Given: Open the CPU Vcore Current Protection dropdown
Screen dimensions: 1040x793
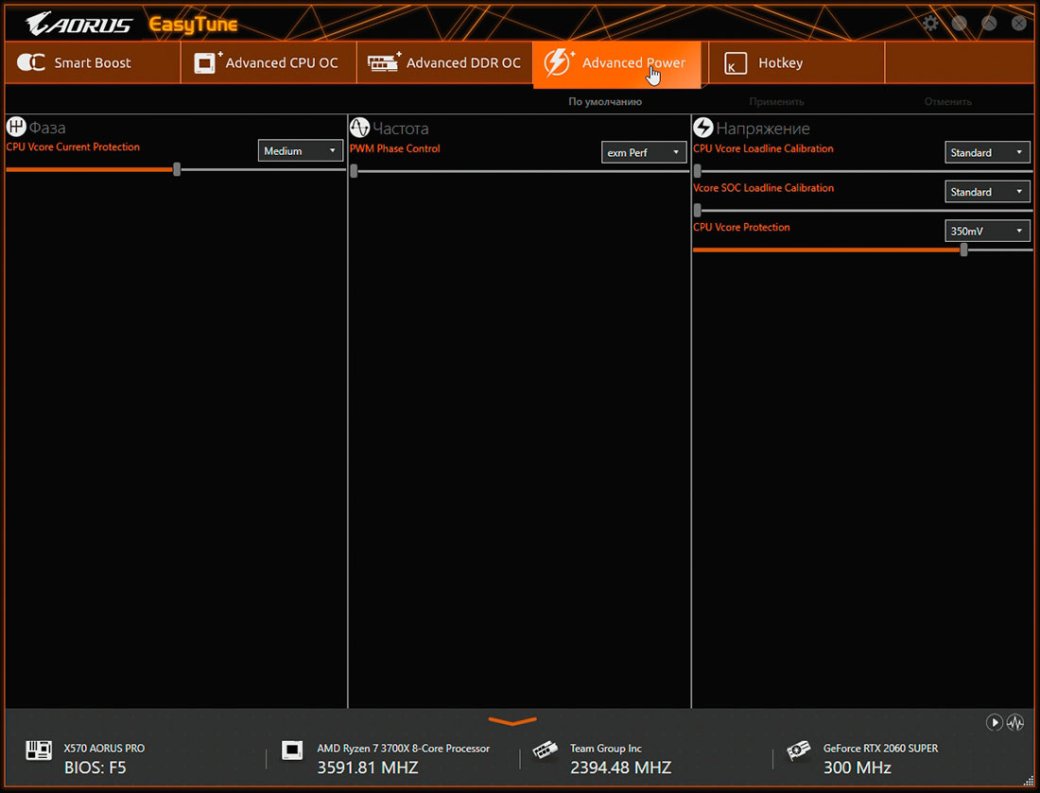Looking at the screenshot, I should click(301, 151).
